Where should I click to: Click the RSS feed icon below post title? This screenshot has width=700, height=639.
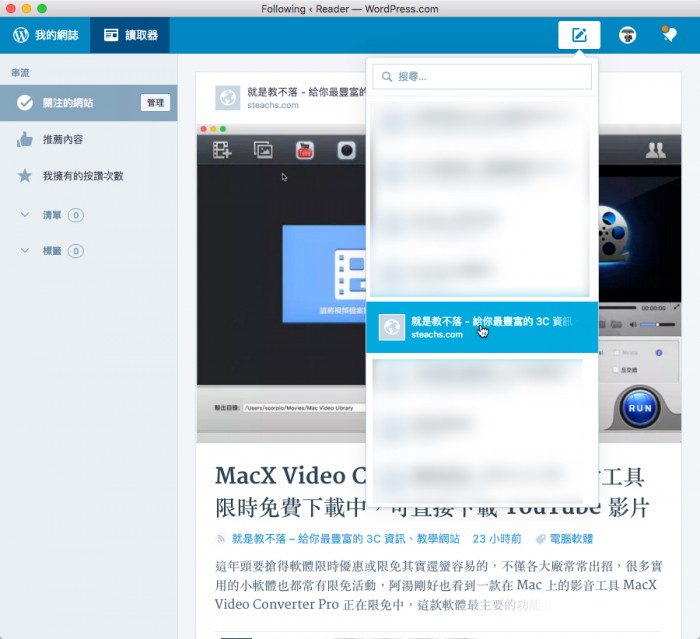221,539
